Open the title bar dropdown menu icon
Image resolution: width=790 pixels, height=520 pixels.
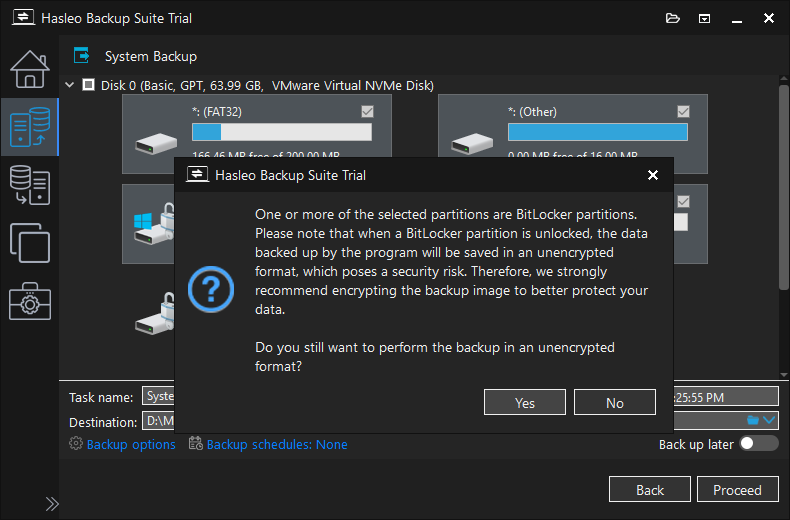[x=704, y=19]
